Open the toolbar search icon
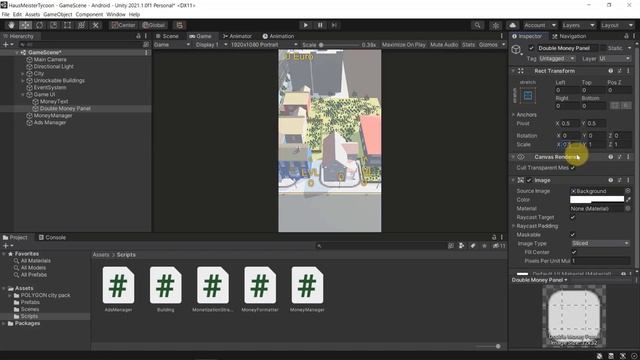 pos(477,25)
